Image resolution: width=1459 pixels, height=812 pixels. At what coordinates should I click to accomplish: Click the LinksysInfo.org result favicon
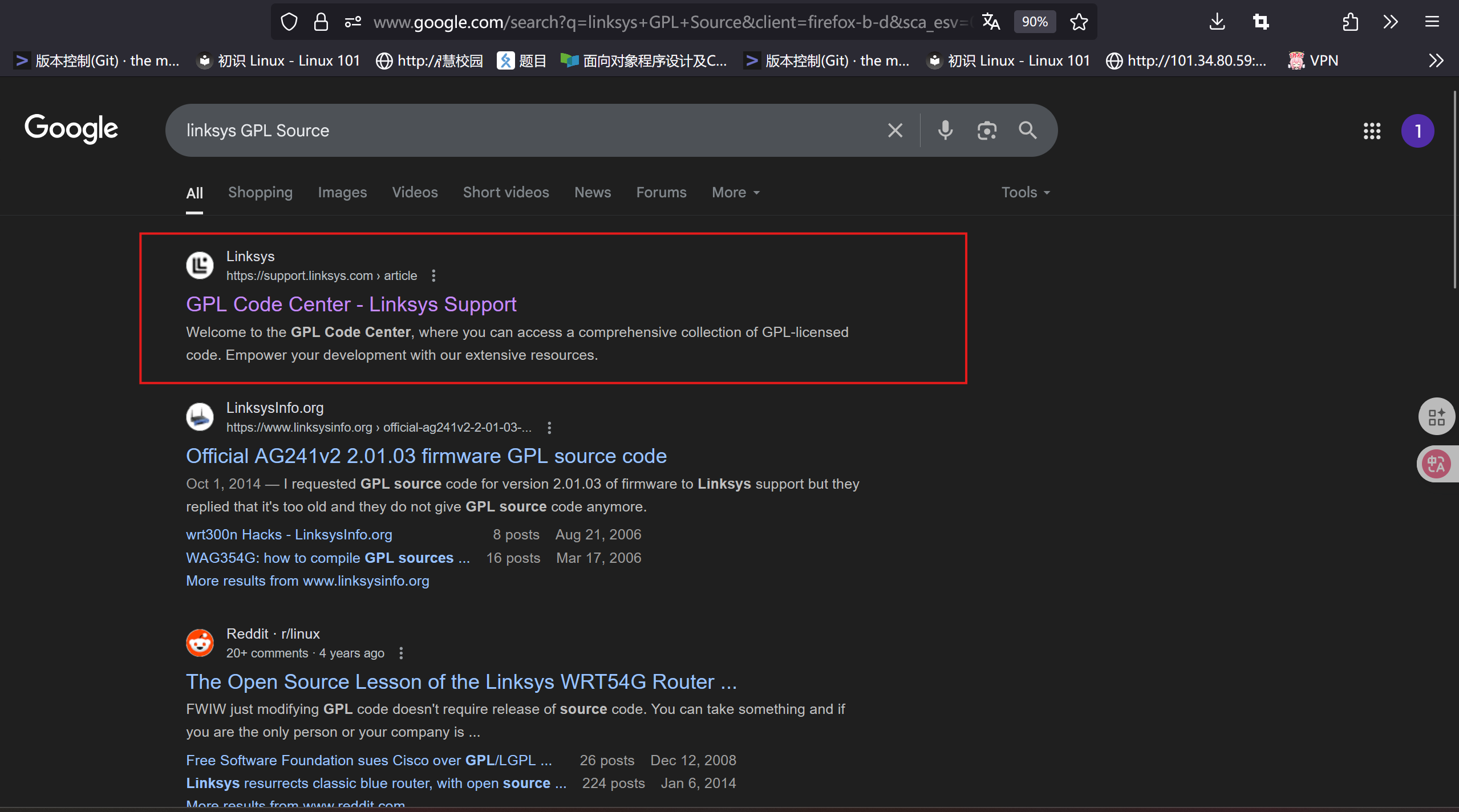click(x=200, y=417)
